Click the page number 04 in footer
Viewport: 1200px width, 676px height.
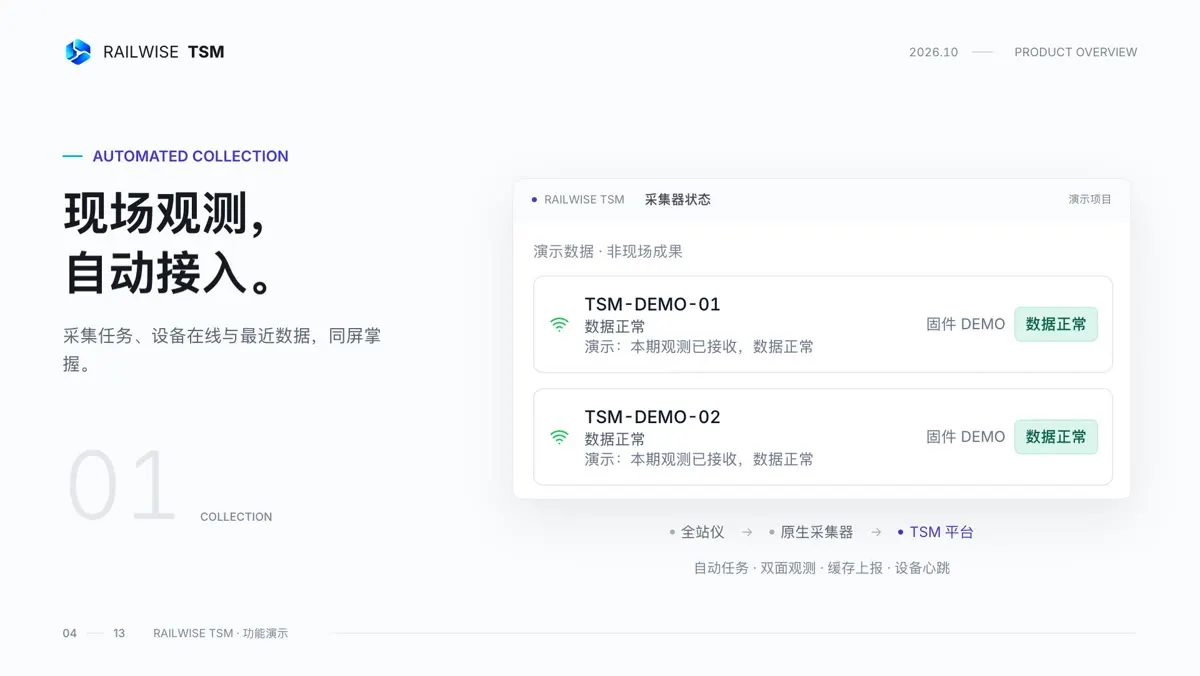click(x=70, y=633)
